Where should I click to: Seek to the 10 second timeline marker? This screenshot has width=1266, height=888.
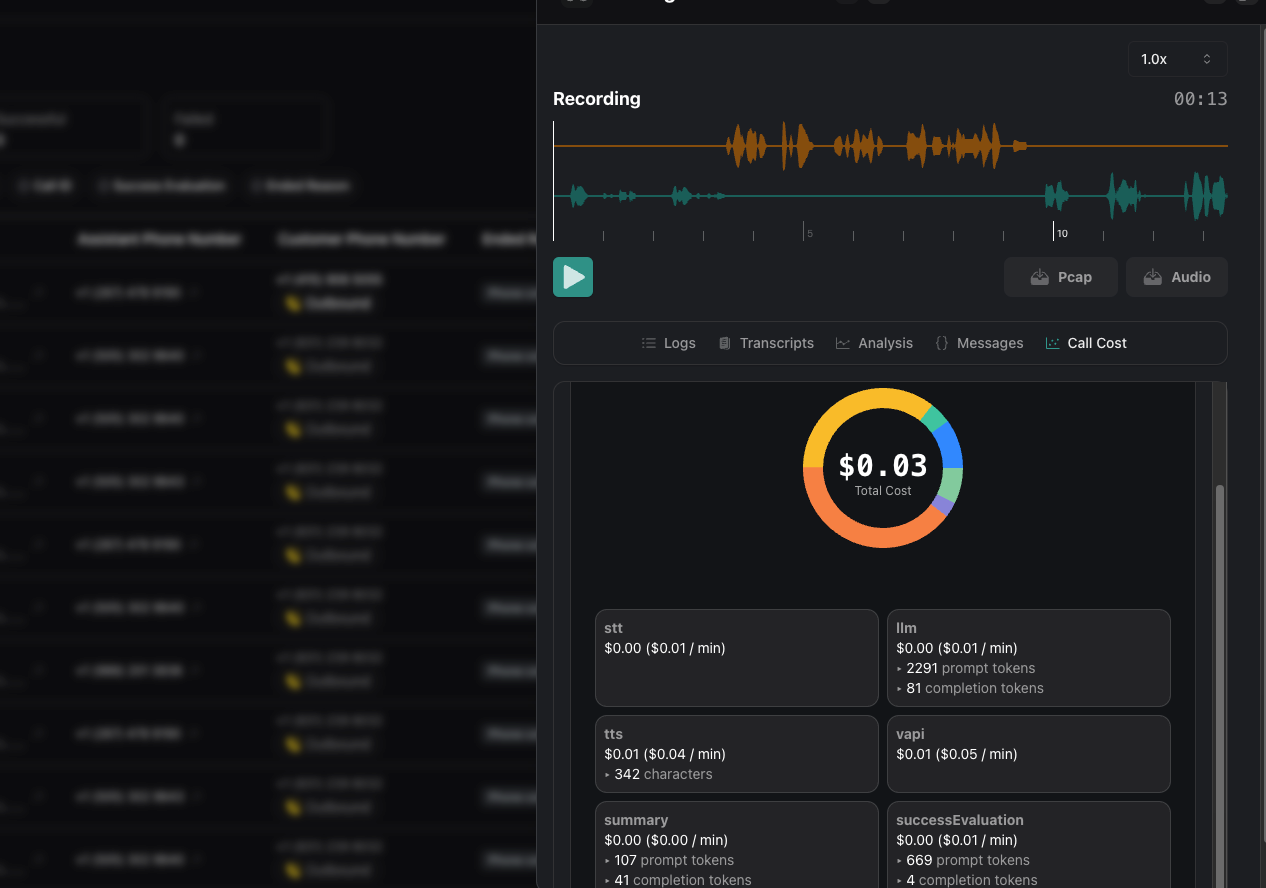(1054, 232)
